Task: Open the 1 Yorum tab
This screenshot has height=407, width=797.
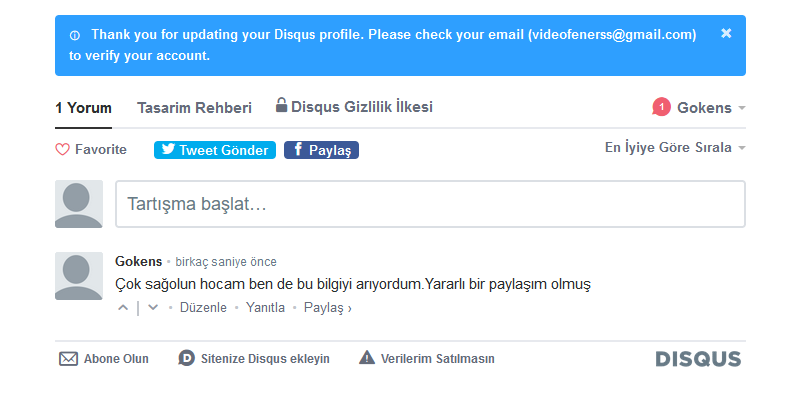Action: (x=83, y=108)
